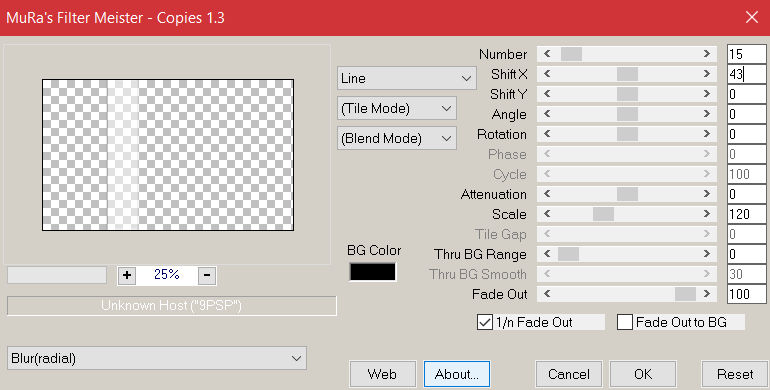Confirm settings with the OK button
This screenshot has width=770, height=390.
click(643, 374)
